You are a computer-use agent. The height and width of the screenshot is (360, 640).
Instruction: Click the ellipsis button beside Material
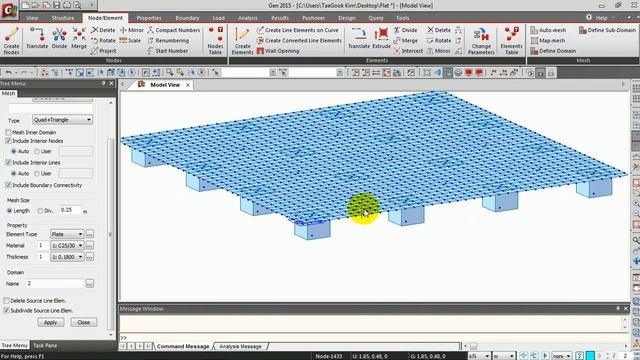tap(90, 245)
